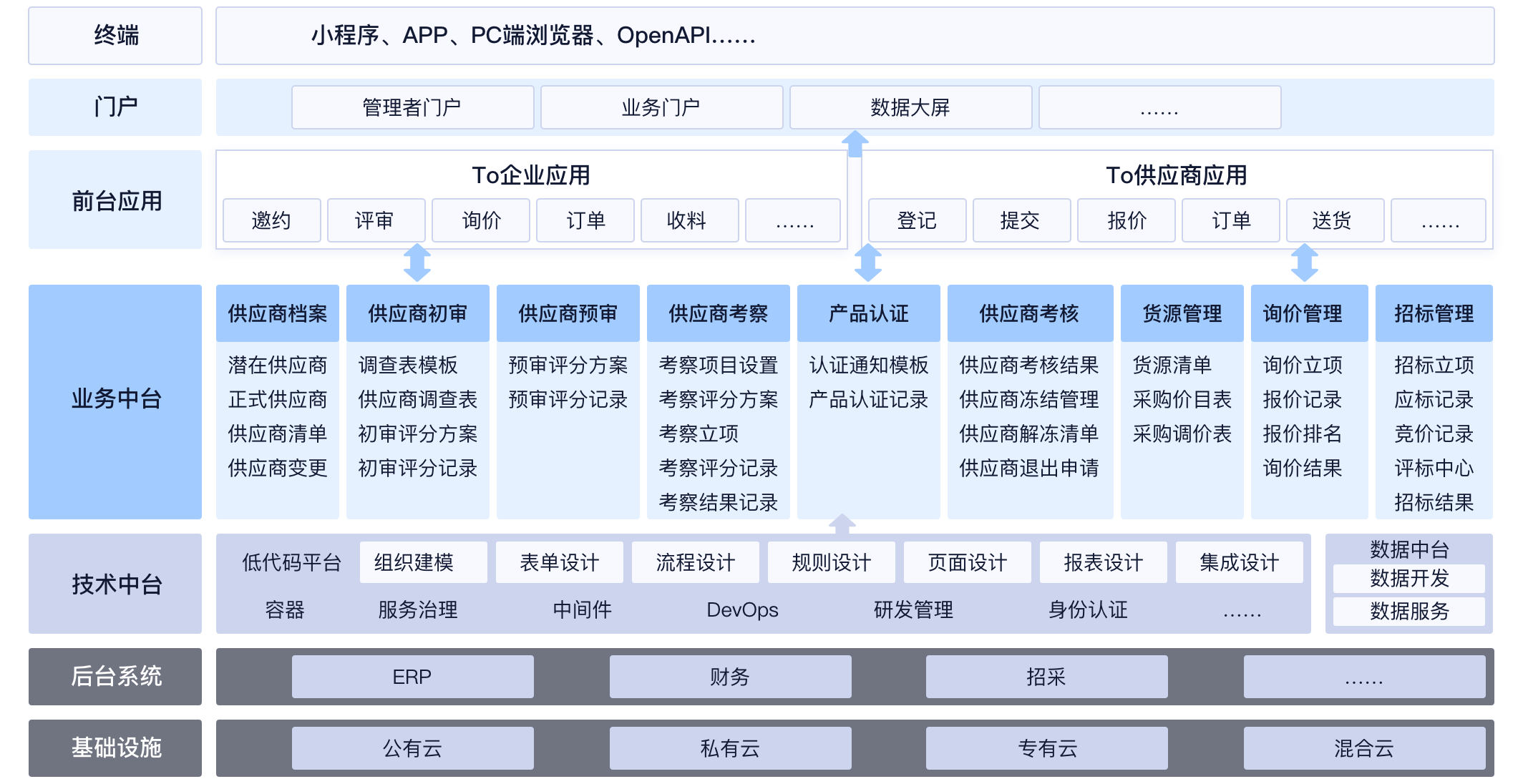
Task: Click the 采购价目表 entry
Action: (x=1182, y=399)
